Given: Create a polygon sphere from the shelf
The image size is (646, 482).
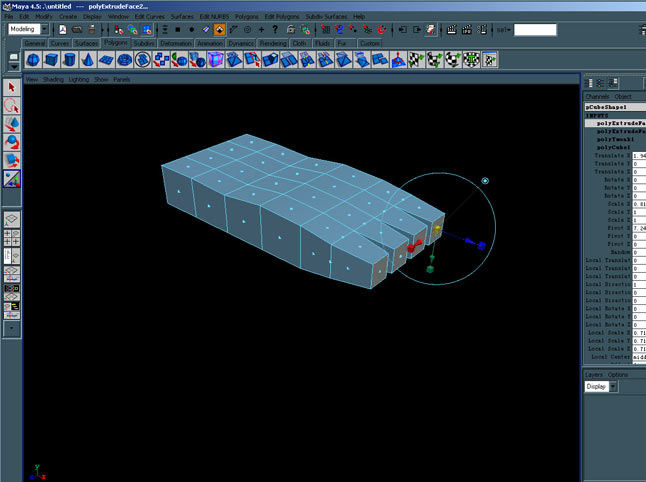Looking at the screenshot, I should (x=33, y=60).
